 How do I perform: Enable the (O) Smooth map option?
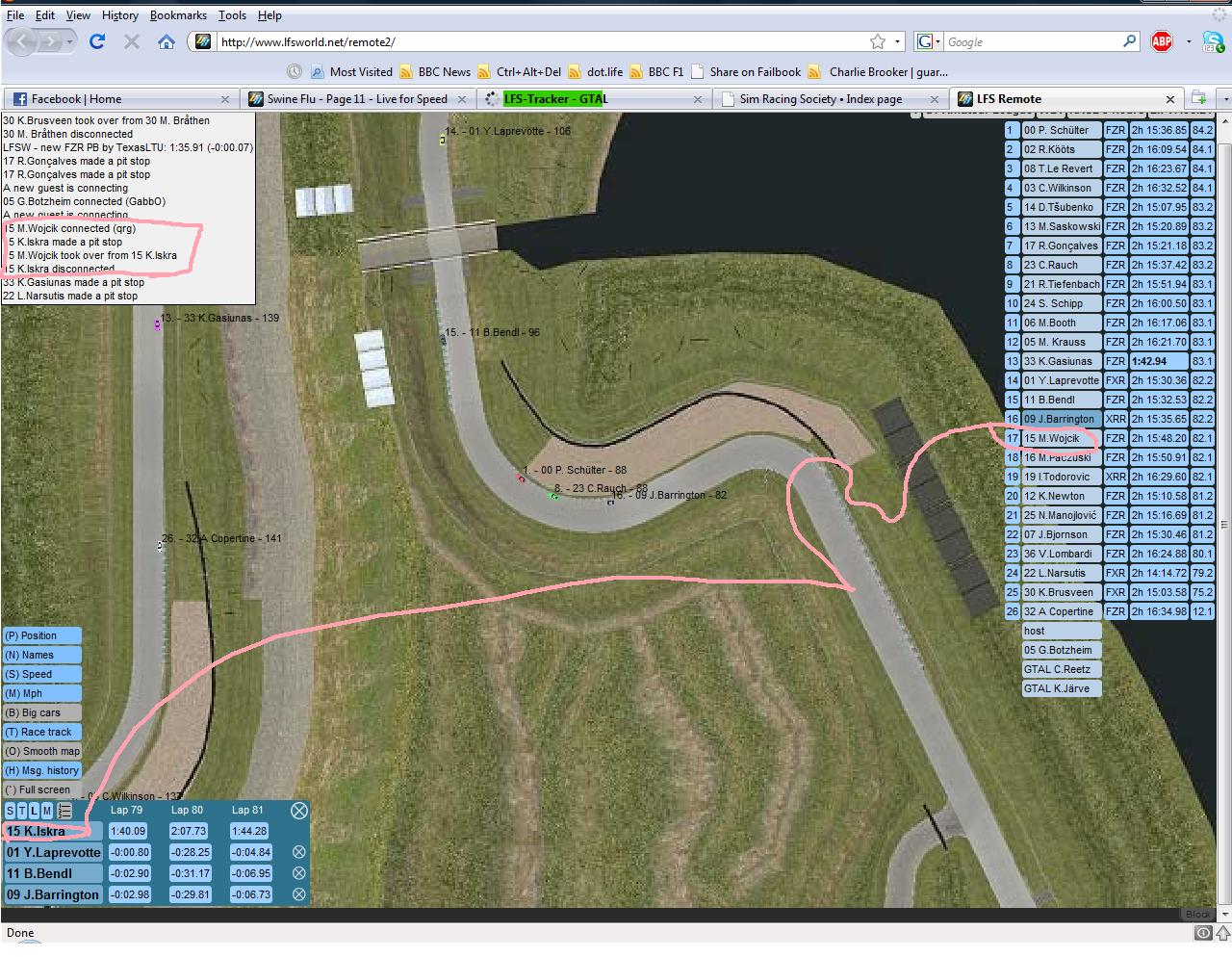click(x=42, y=751)
